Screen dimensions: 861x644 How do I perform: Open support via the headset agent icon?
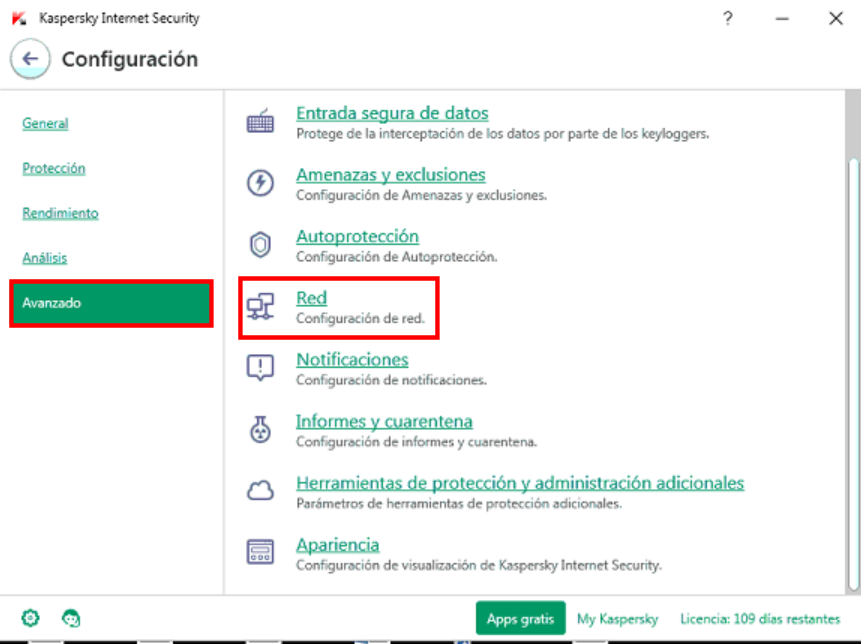[x=71, y=618]
